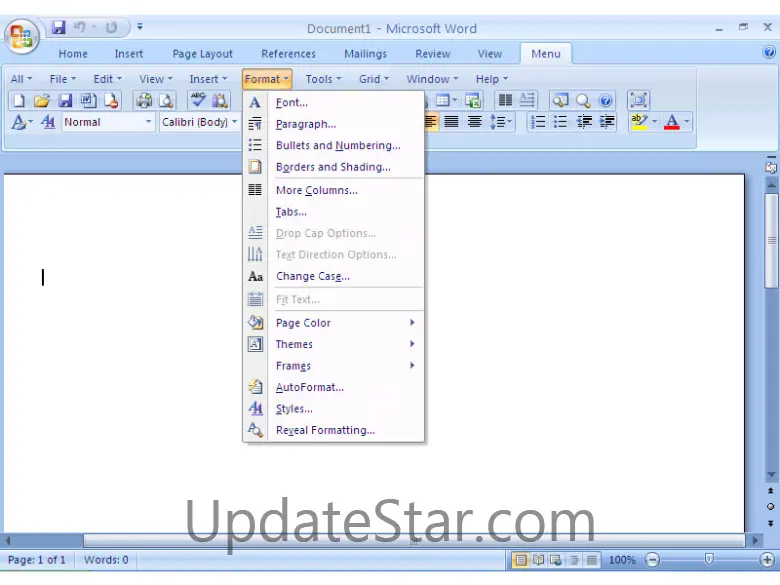Viewport: 780px width, 585px height.
Task: Click the Zoom In plus button
Action: click(x=767, y=560)
